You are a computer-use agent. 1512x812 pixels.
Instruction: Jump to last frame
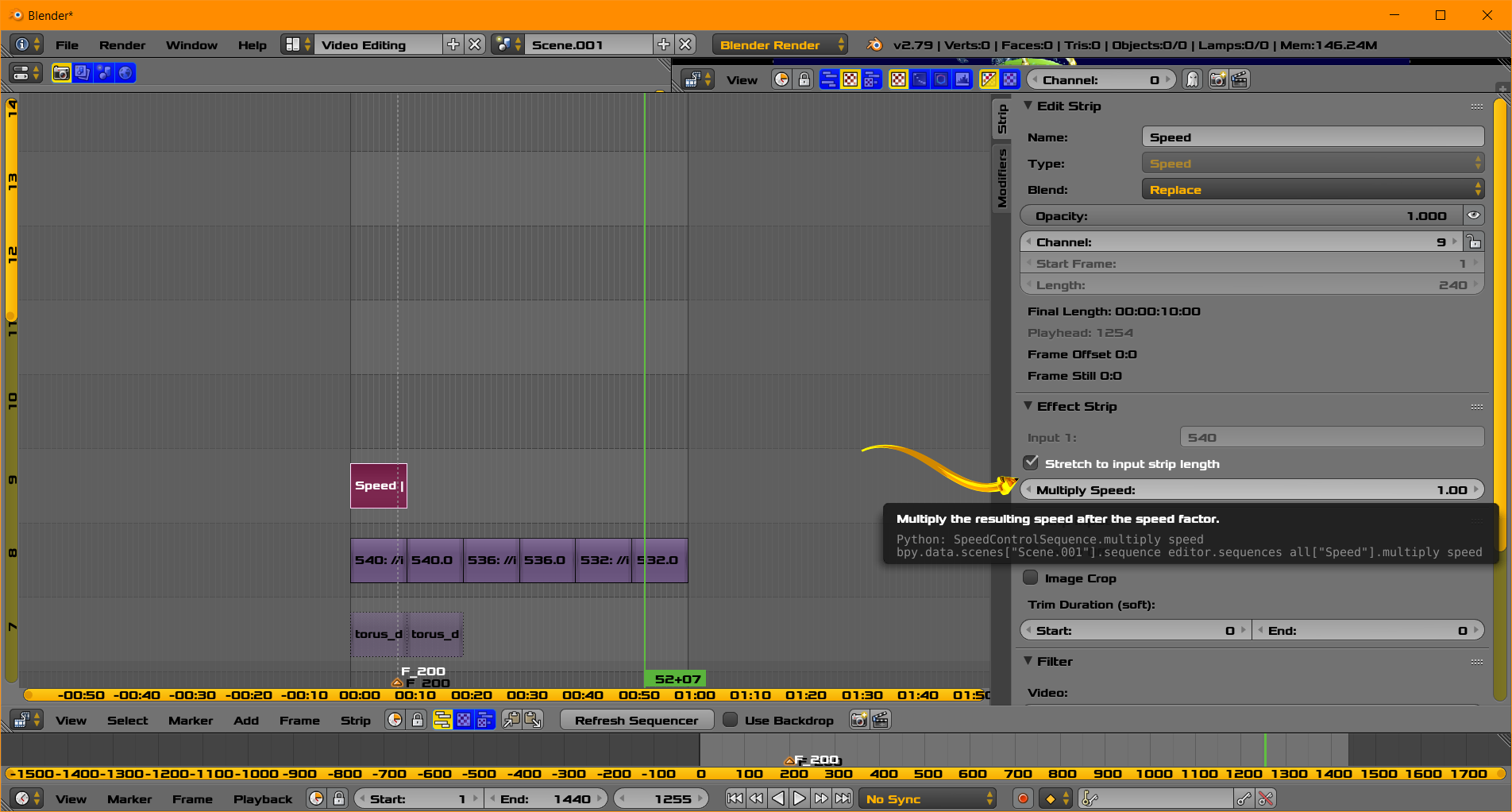tap(843, 798)
